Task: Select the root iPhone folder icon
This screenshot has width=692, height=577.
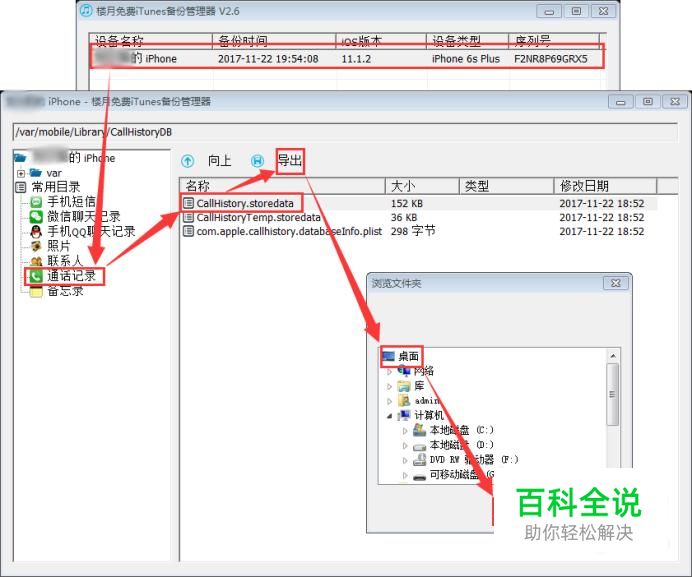Action: click(20, 158)
